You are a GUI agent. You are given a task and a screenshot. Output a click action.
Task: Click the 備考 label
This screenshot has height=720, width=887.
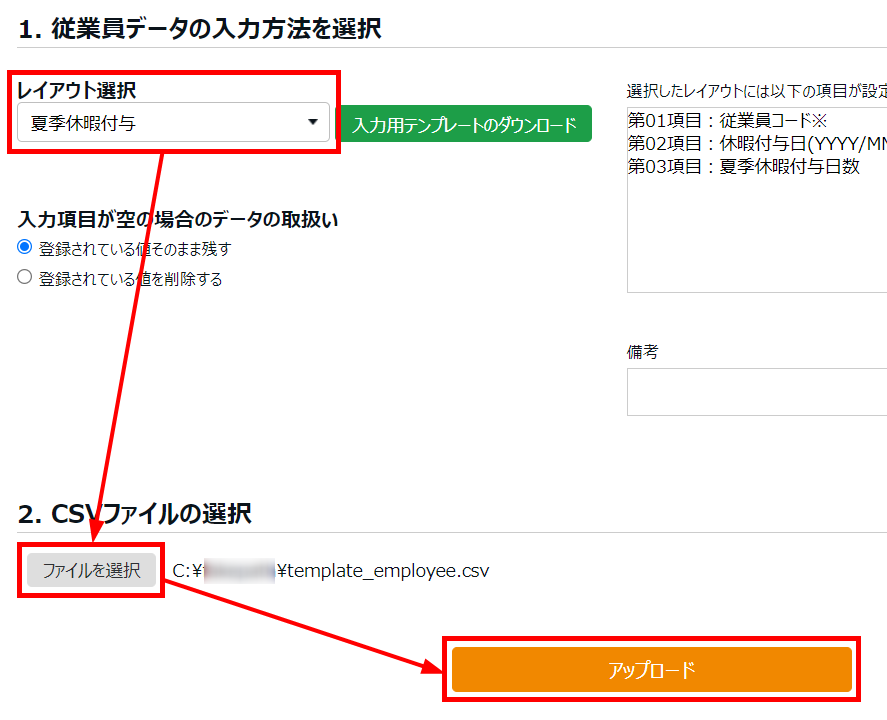click(643, 352)
